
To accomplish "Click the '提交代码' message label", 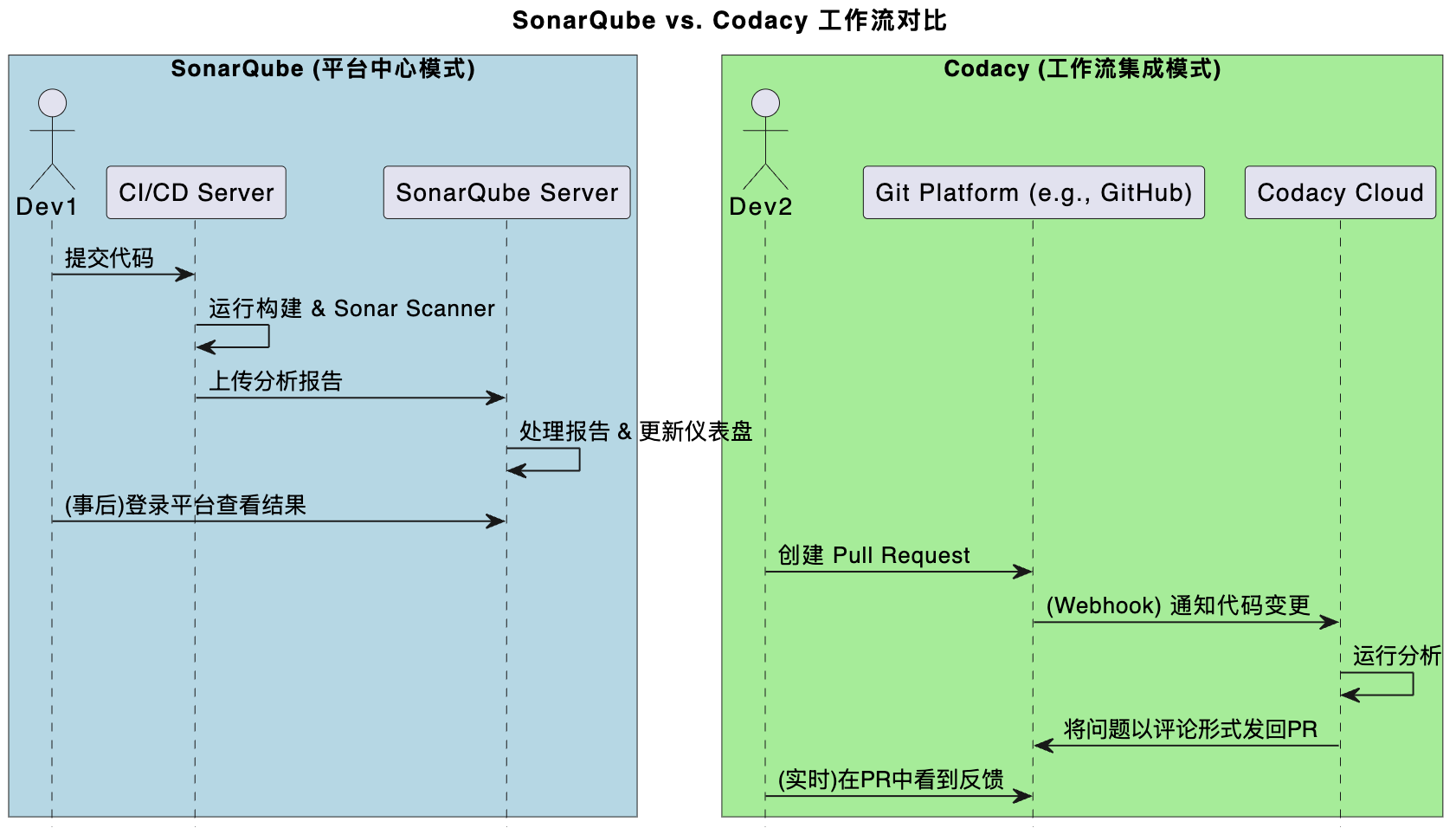I will click(109, 258).
